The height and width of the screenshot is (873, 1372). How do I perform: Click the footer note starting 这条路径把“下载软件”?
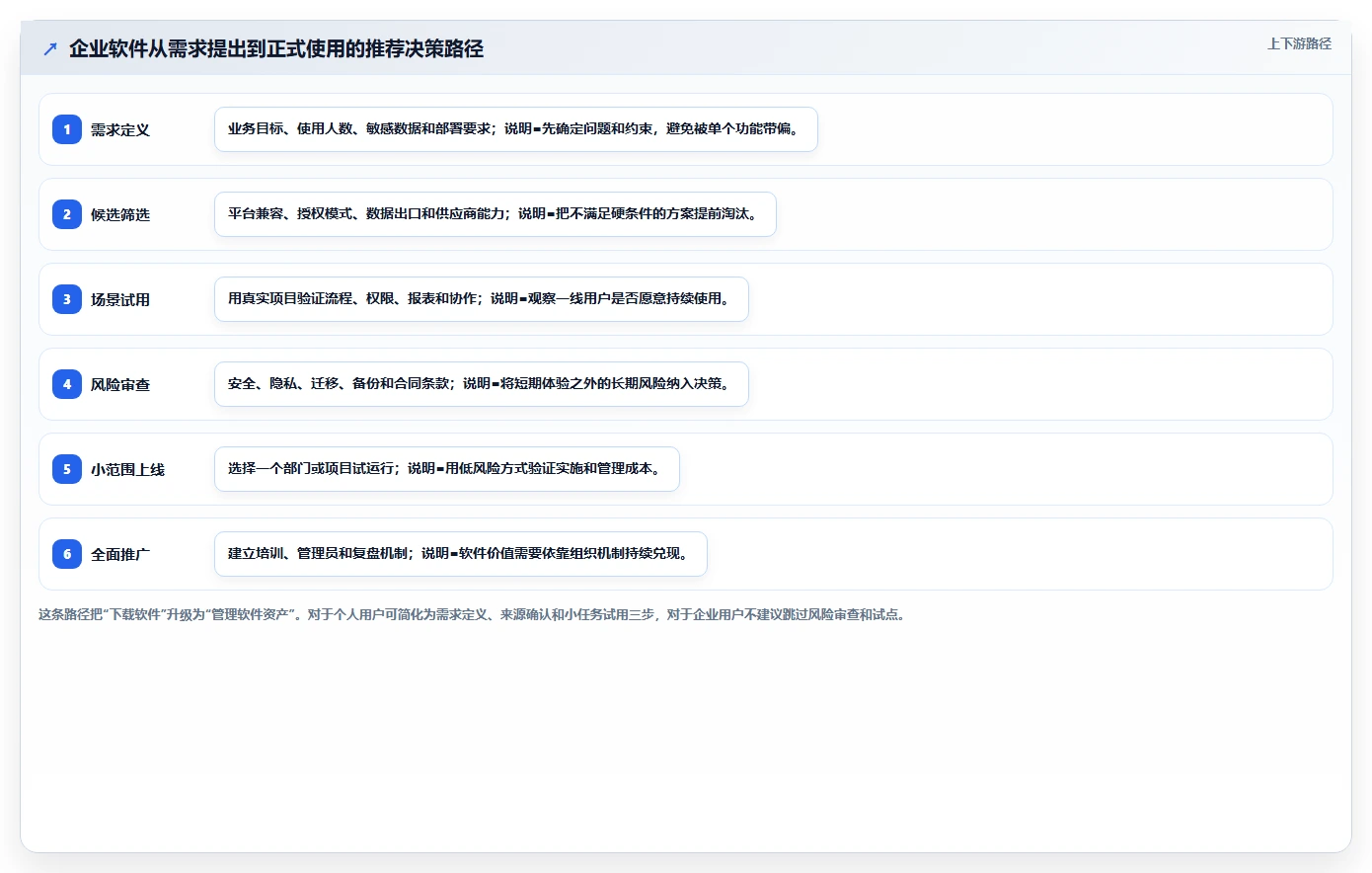[x=474, y=614]
